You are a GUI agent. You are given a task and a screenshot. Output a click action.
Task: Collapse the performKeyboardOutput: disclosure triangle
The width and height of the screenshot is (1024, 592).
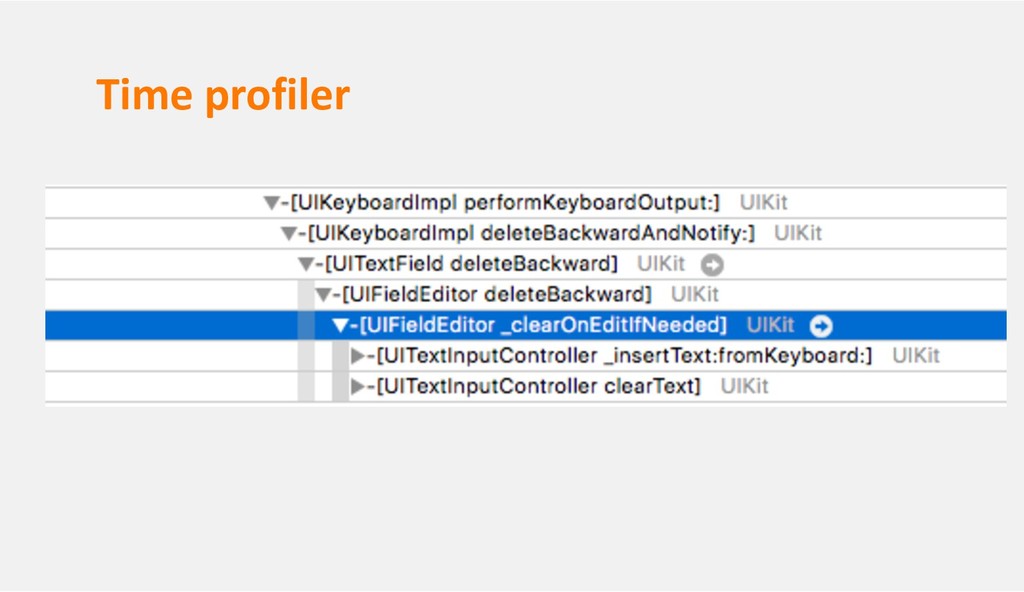(272, 203)
